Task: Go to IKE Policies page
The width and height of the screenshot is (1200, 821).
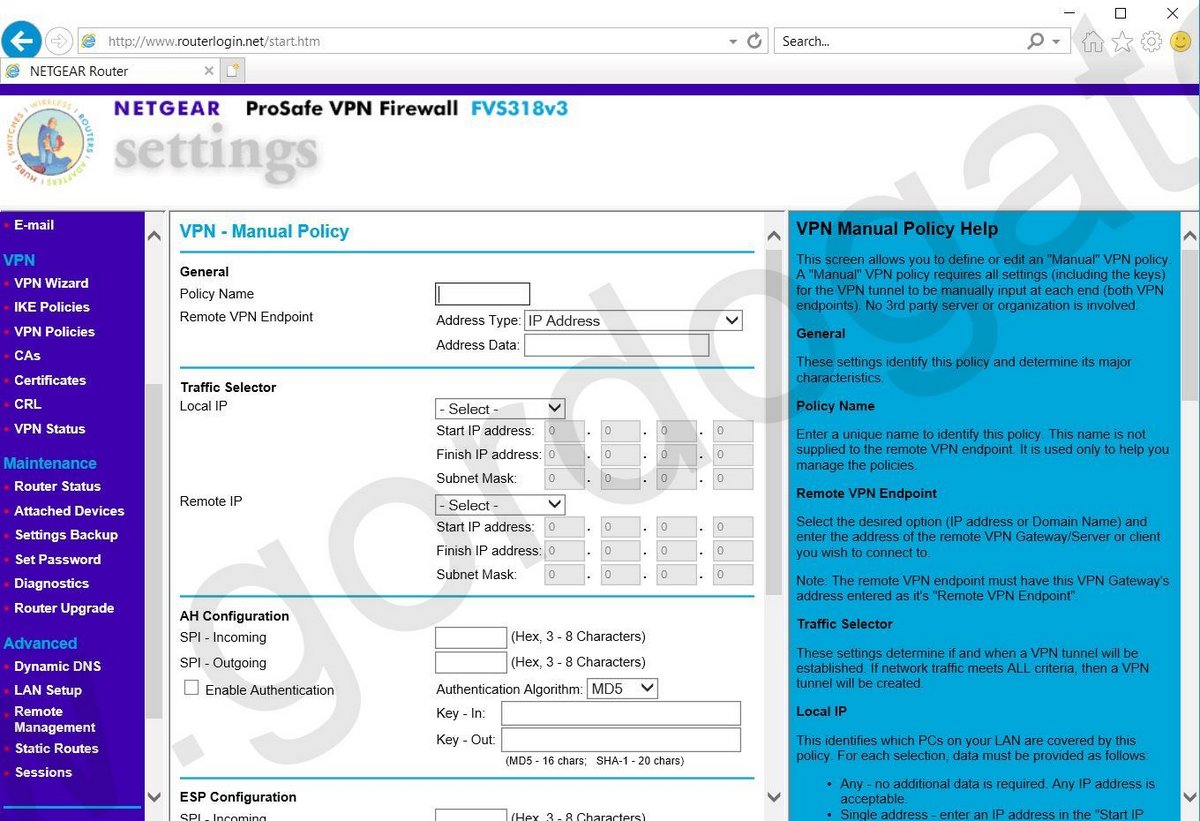Action: click(x=52, y=307)
